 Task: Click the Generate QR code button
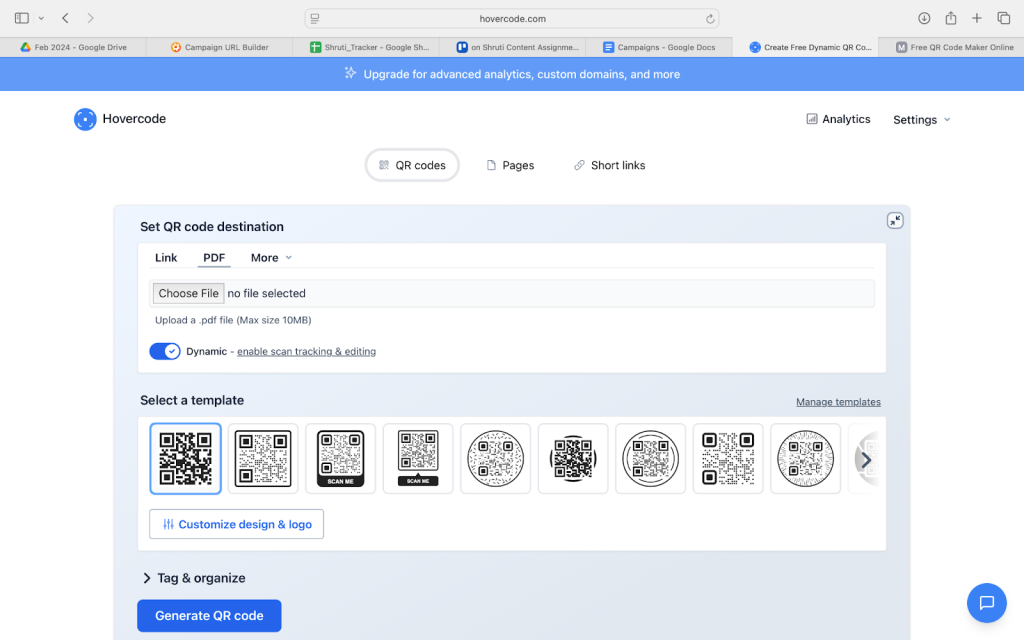(209, 616)
